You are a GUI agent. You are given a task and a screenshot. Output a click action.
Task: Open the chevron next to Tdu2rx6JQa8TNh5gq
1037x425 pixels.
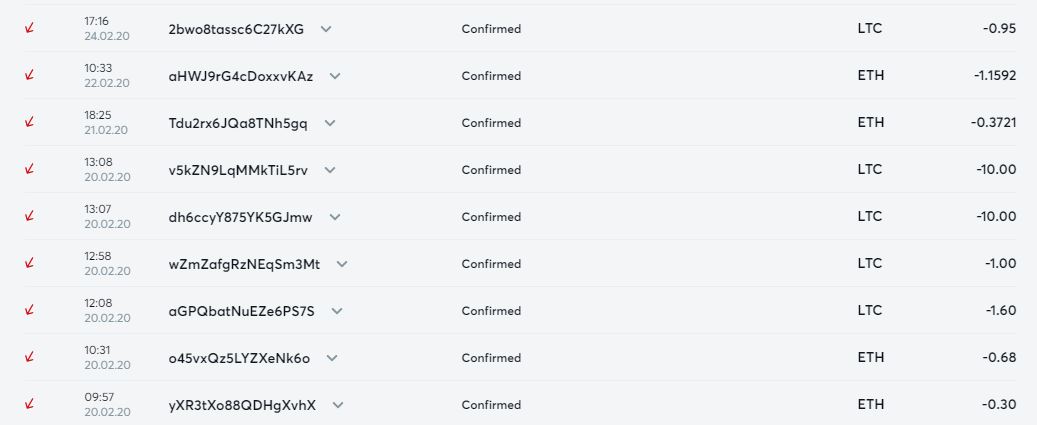click(x=330, y=123)
